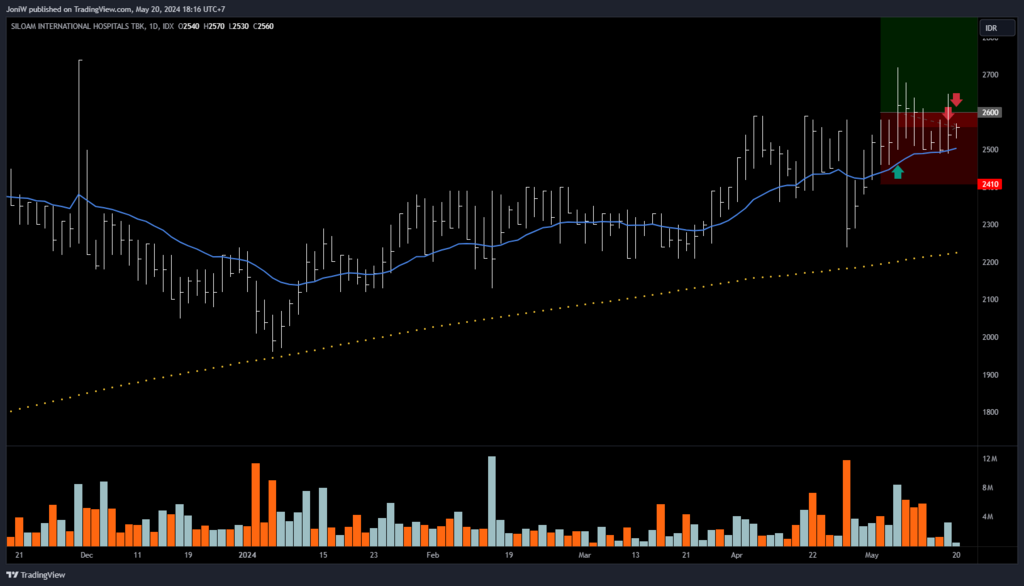Click the 12M label on volume axis
The image size is (1024, 586).
[990, 459]
